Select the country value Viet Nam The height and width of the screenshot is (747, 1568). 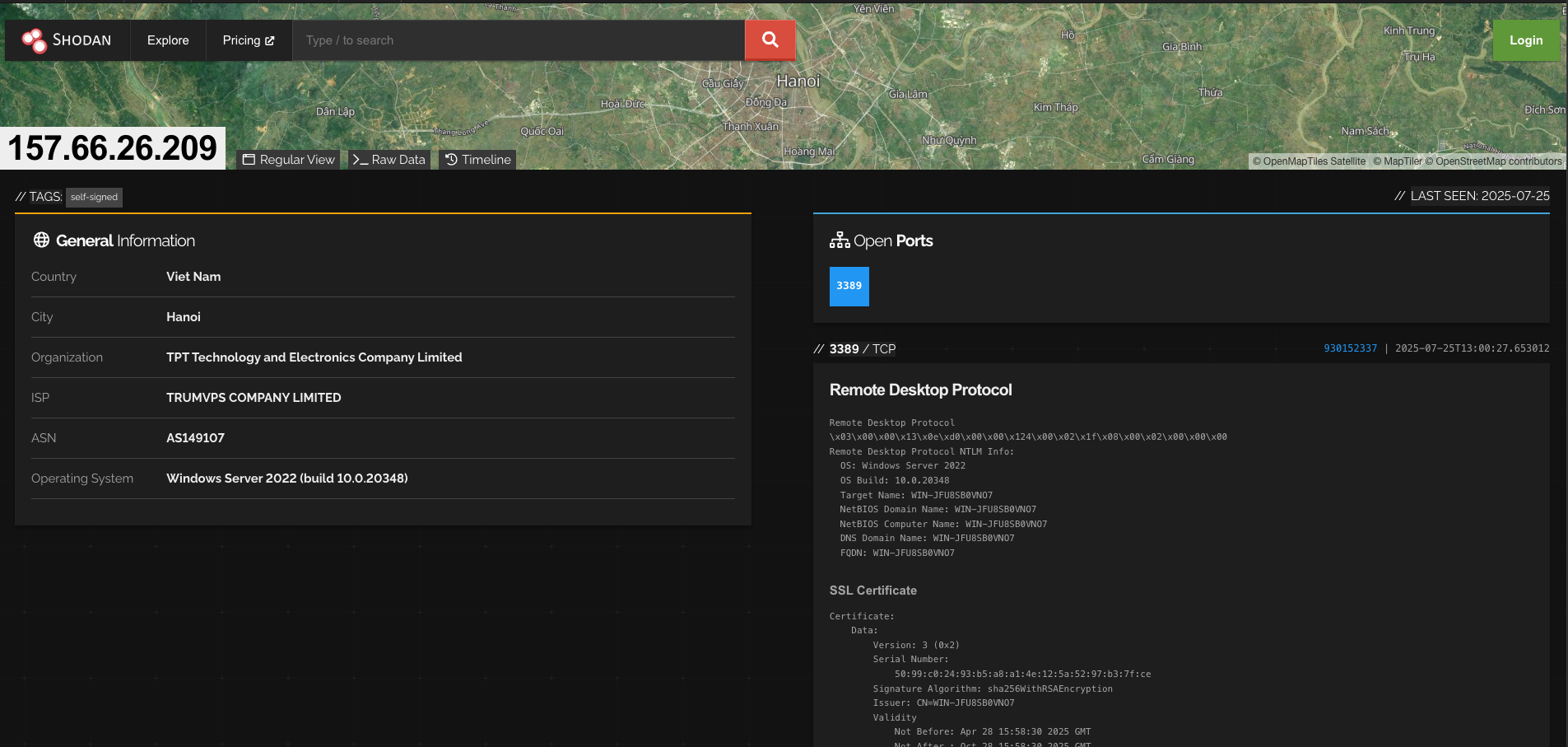click(193, 277)
